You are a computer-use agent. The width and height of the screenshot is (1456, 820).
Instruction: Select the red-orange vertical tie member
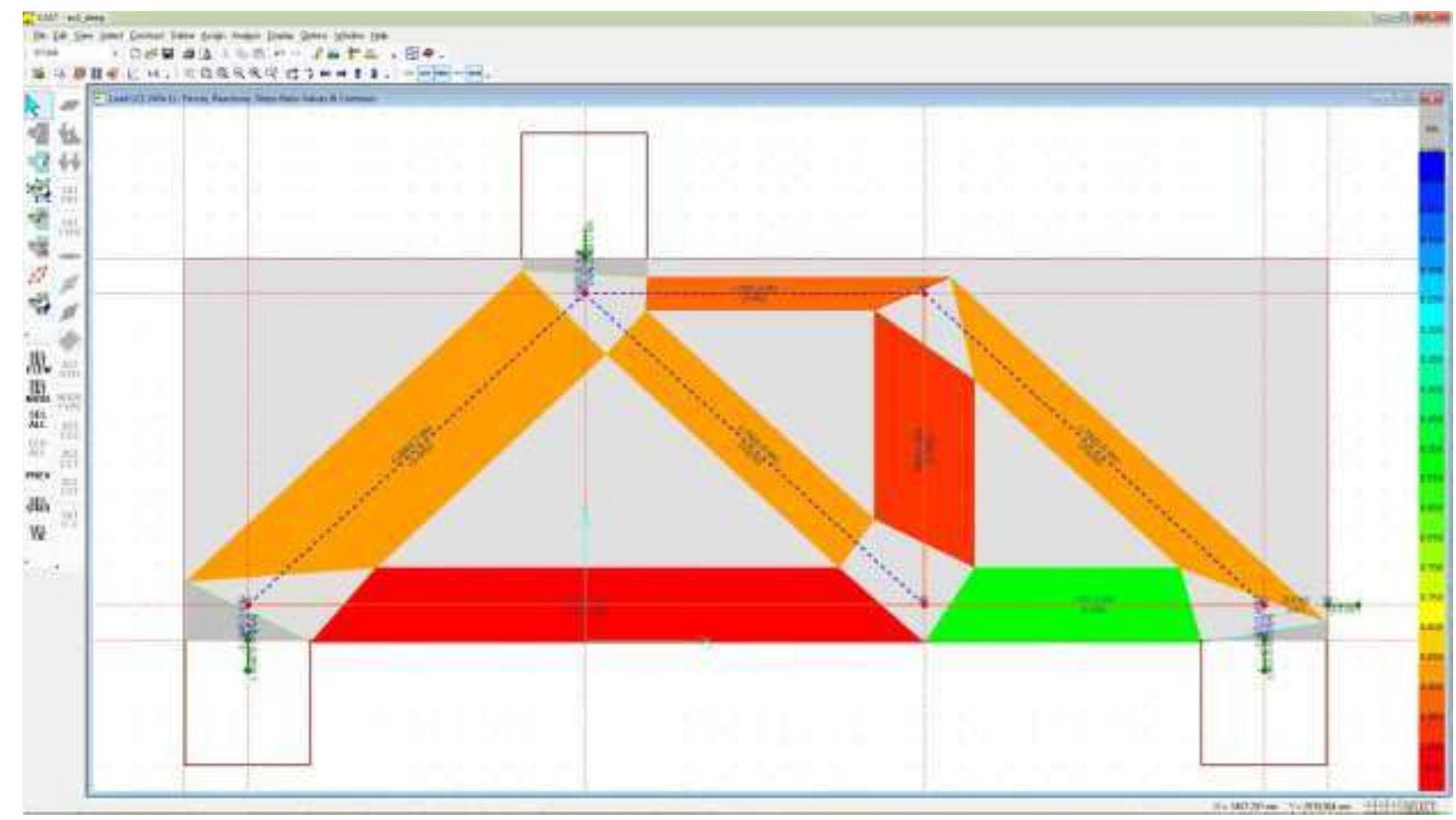[x=924, y=440]
